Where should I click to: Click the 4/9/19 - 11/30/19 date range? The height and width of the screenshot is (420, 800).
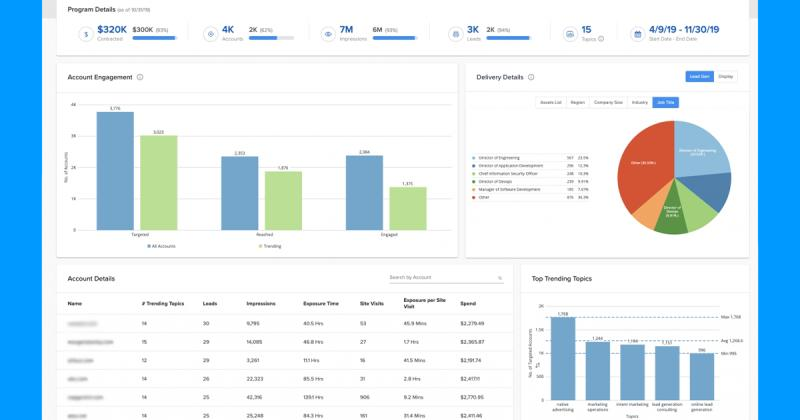pos(684,30)
